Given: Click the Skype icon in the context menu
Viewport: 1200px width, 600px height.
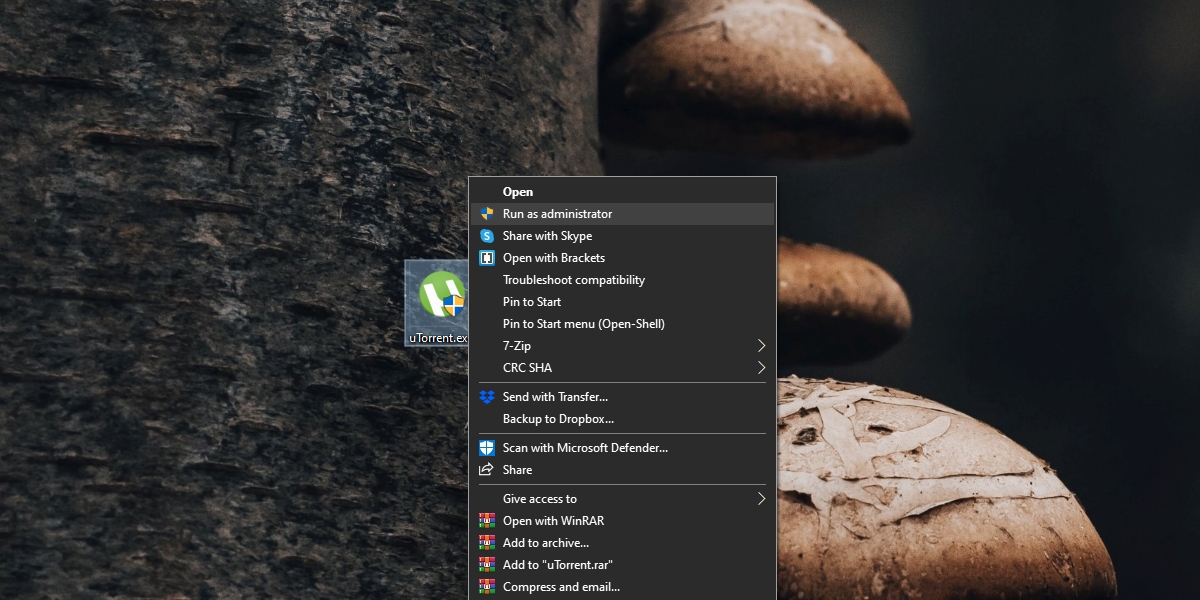Looking at the screenshot, I should [x=487, y=236].
